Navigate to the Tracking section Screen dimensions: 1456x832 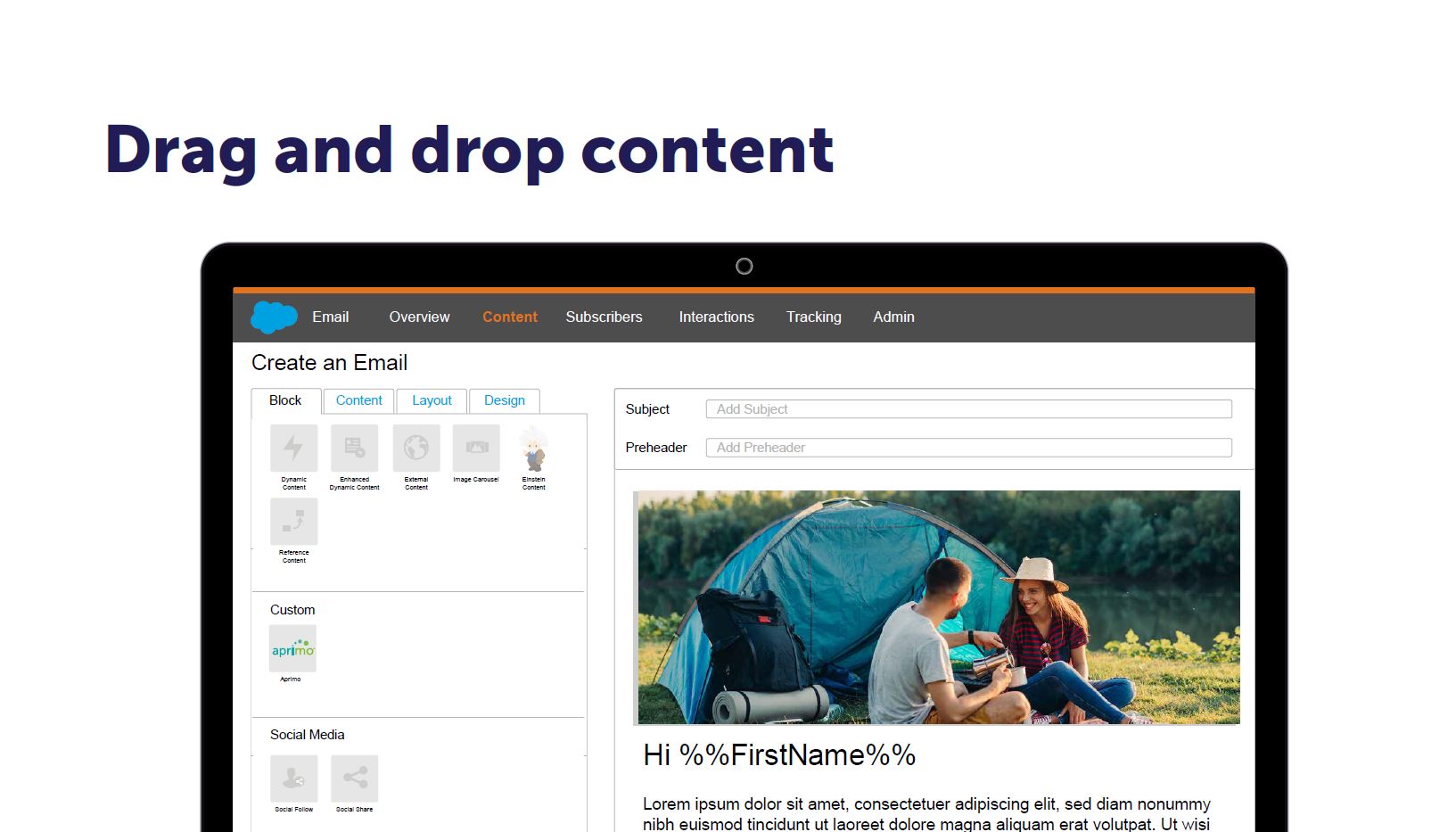[x=813, y=317]
